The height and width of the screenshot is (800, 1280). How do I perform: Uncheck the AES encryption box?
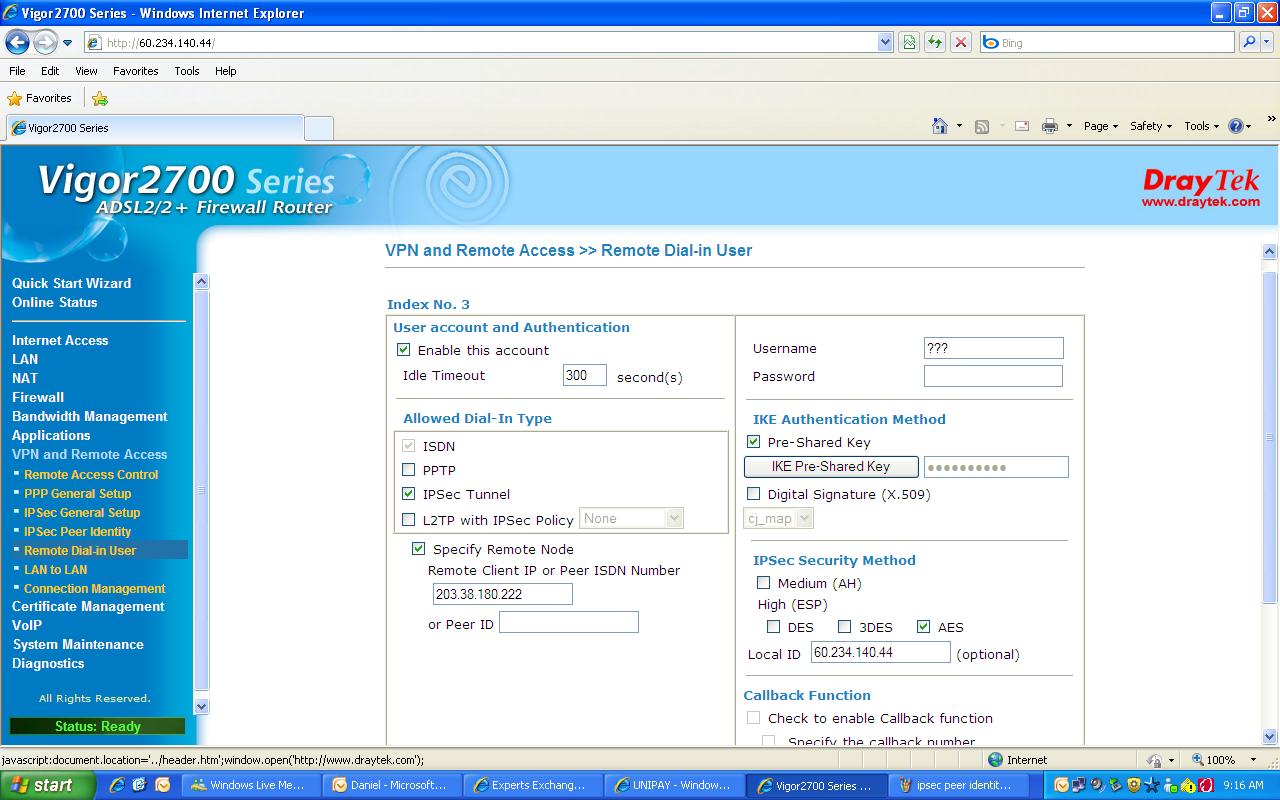coord(923,626)
